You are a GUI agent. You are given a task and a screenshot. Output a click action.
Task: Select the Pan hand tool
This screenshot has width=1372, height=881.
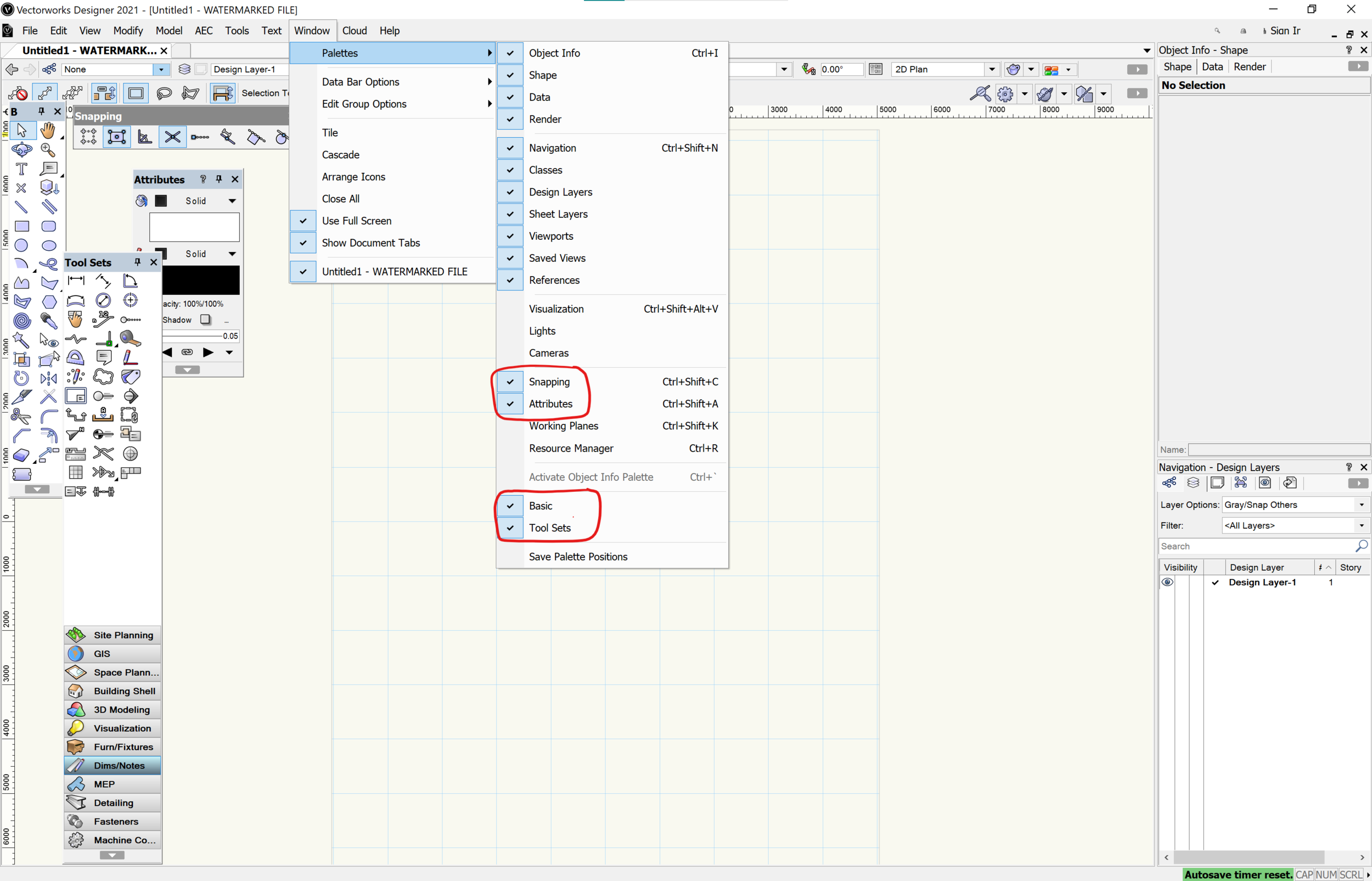[48, 131]
